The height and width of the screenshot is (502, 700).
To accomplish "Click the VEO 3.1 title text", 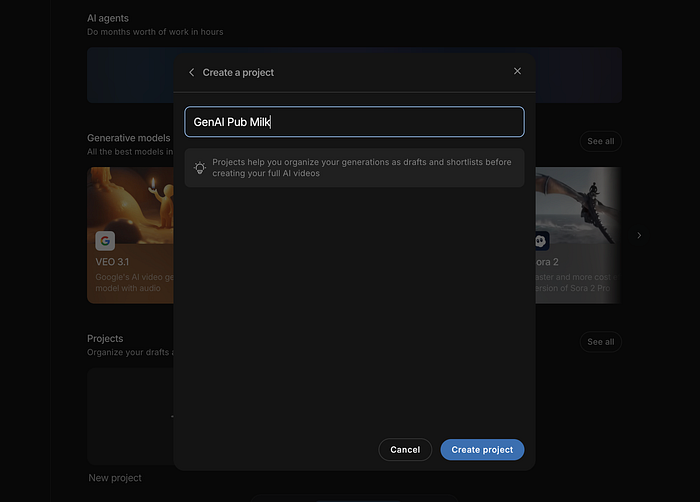I will tap(115, 262).
